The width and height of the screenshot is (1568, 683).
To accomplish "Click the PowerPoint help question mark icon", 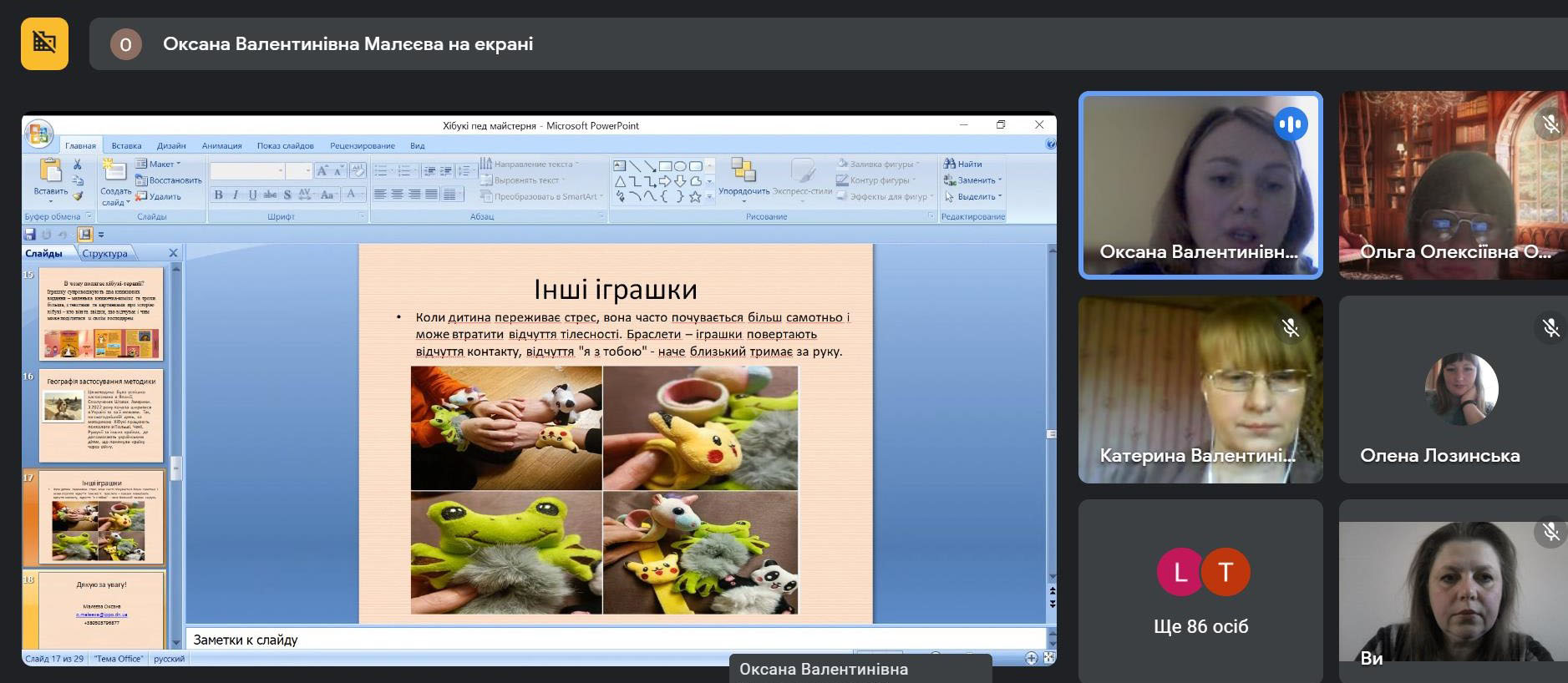I will [x=1051, y=144].
